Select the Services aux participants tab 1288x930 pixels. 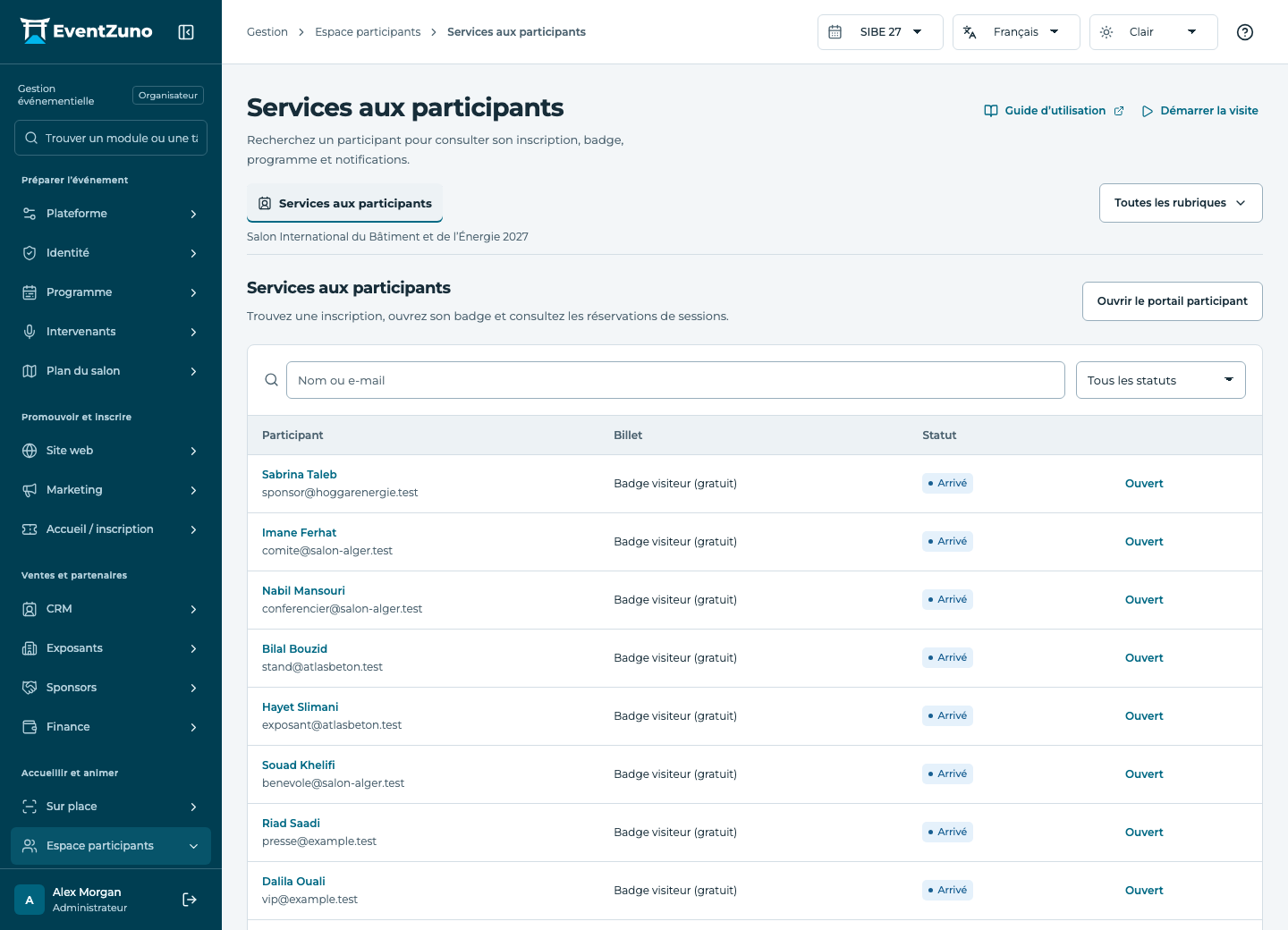344,203
